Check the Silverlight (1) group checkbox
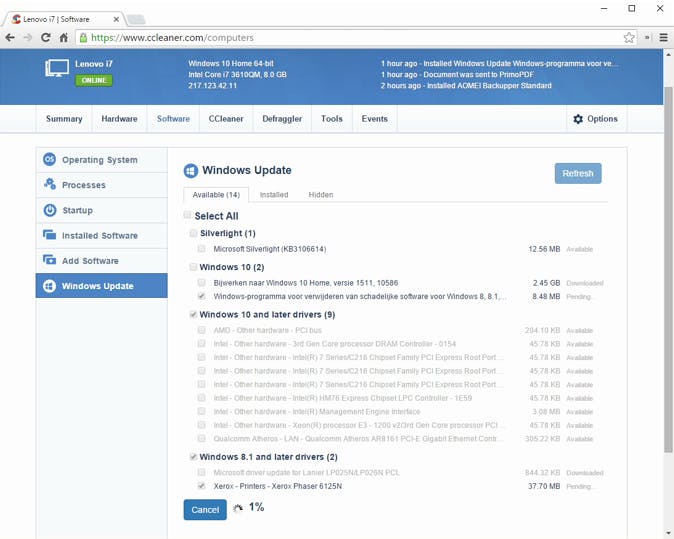This screenshot has width=674, height=539. 193,233
